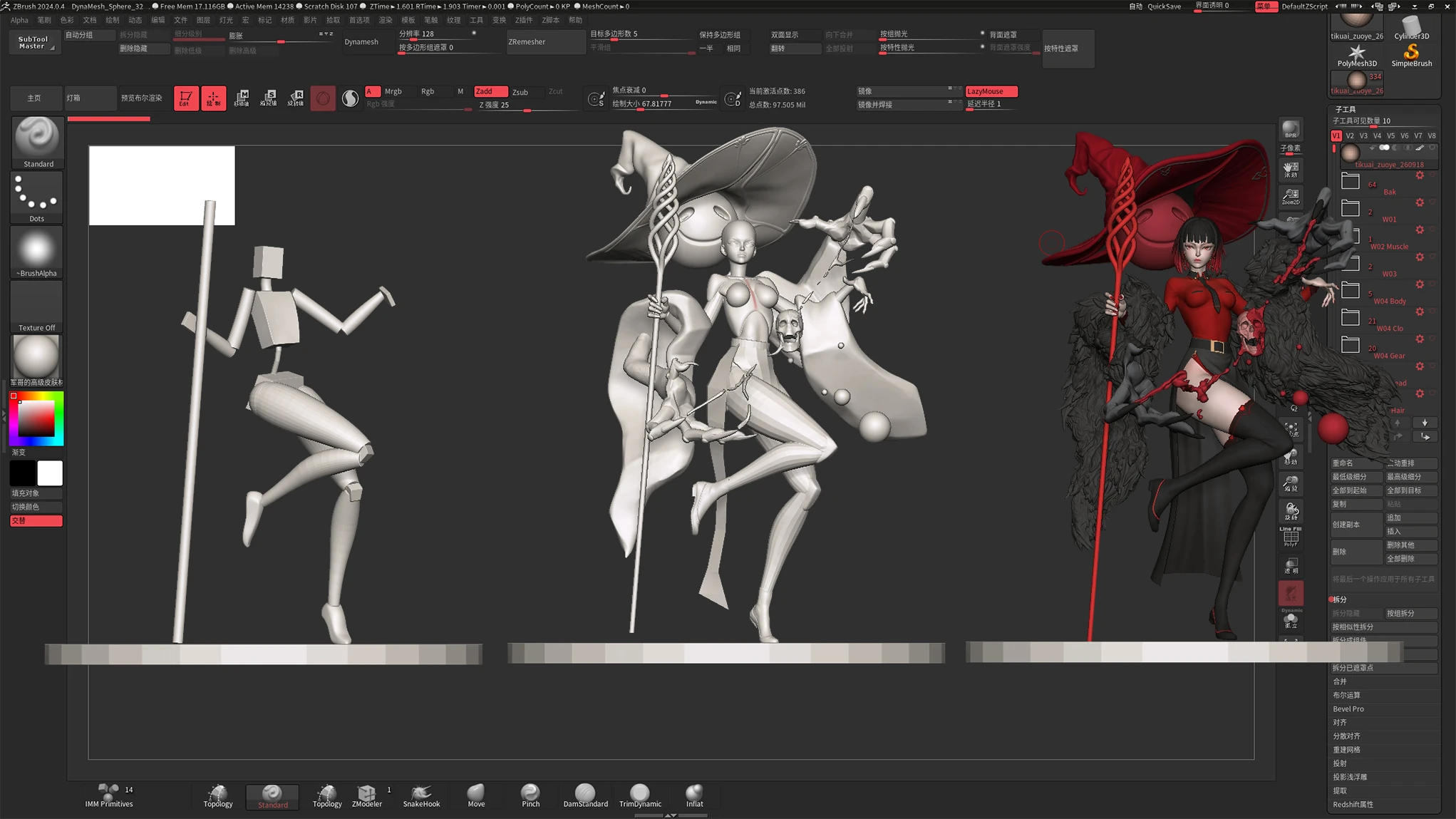Viewport: 1456px width, 819px height.
Task: Toggle LazyMouse option
Action: coord(991,91)
